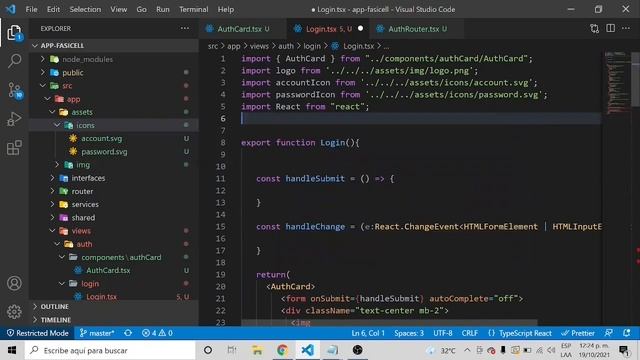Open the Manage gear icon

(14, 312)
